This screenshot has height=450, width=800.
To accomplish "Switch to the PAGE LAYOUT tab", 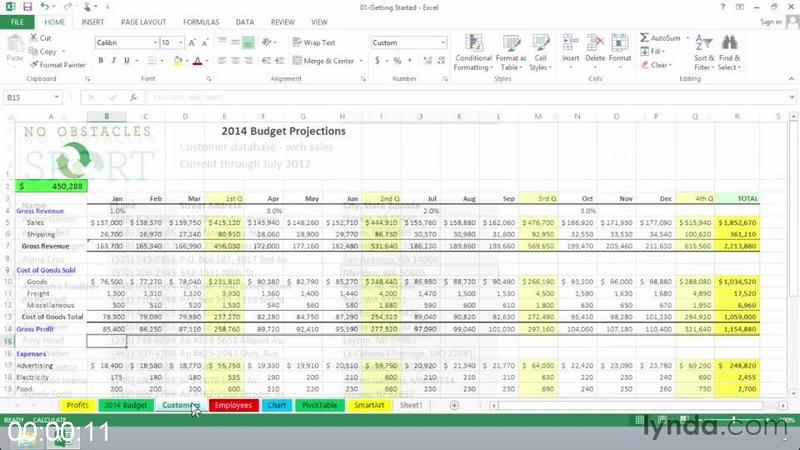I will coord(143,22).
